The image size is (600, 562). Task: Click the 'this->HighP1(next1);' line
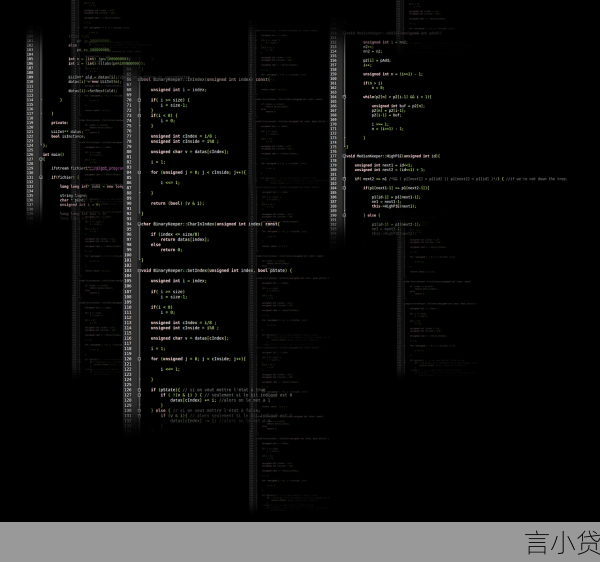click(394, 206)
